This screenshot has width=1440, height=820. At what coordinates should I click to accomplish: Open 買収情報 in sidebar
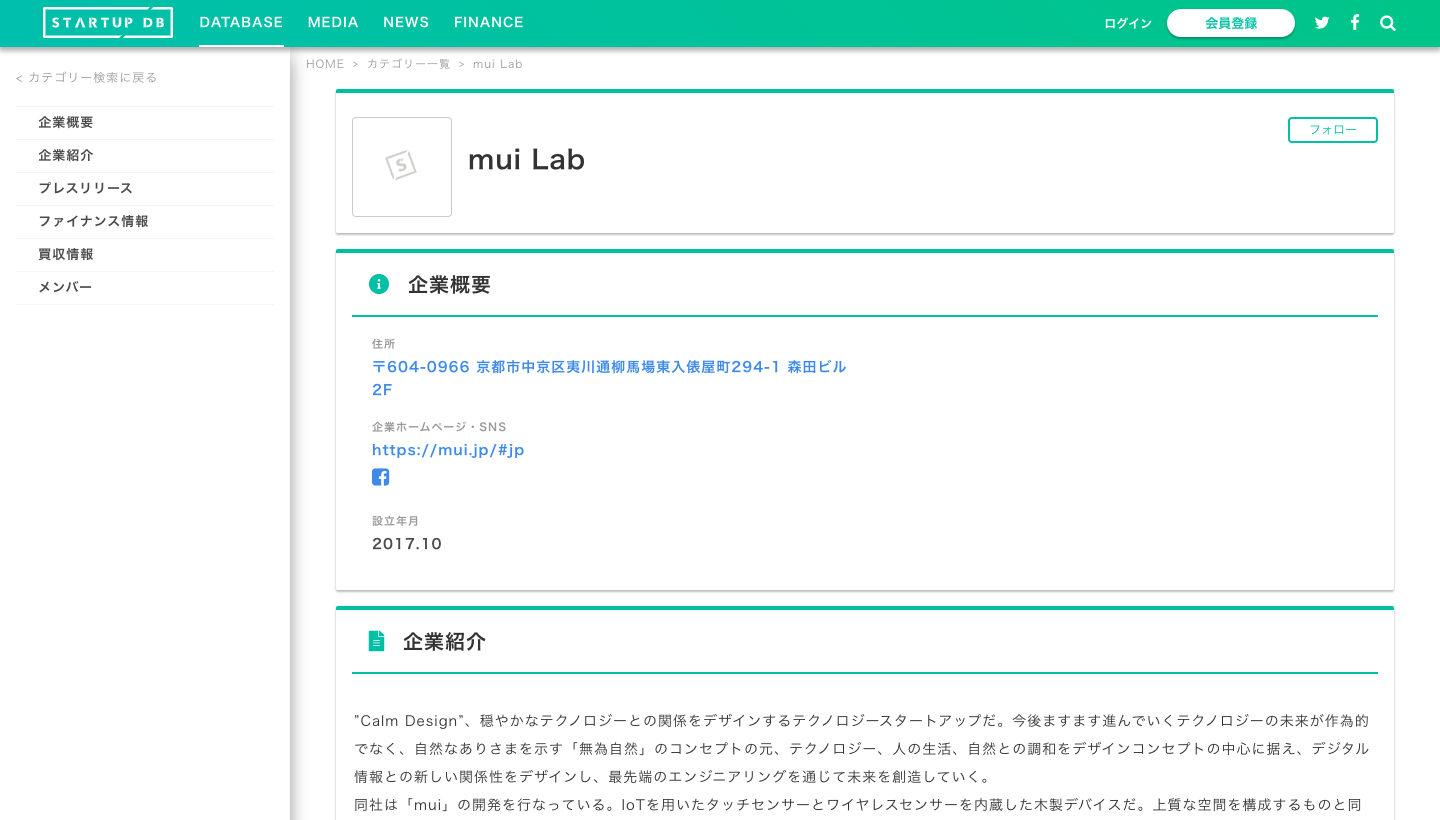tap(145, 254)
